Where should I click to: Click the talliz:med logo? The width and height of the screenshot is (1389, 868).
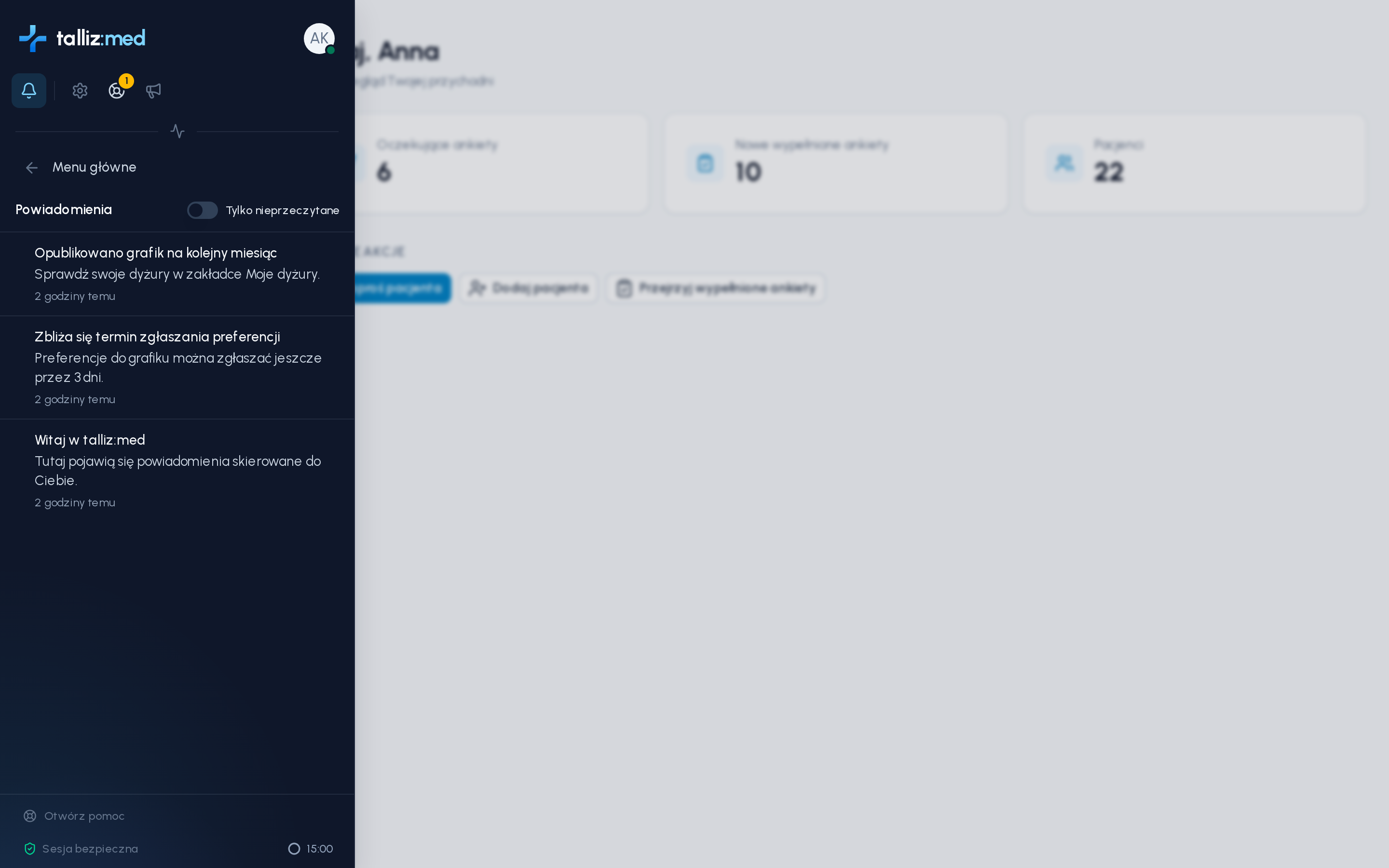tap(82, 39)
